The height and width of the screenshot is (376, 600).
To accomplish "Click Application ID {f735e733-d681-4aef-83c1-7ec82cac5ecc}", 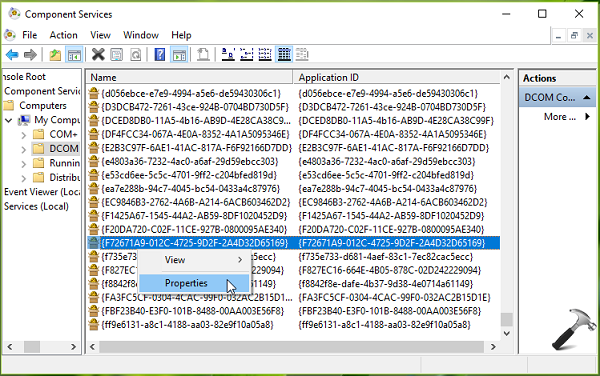I will coord(386,257).
